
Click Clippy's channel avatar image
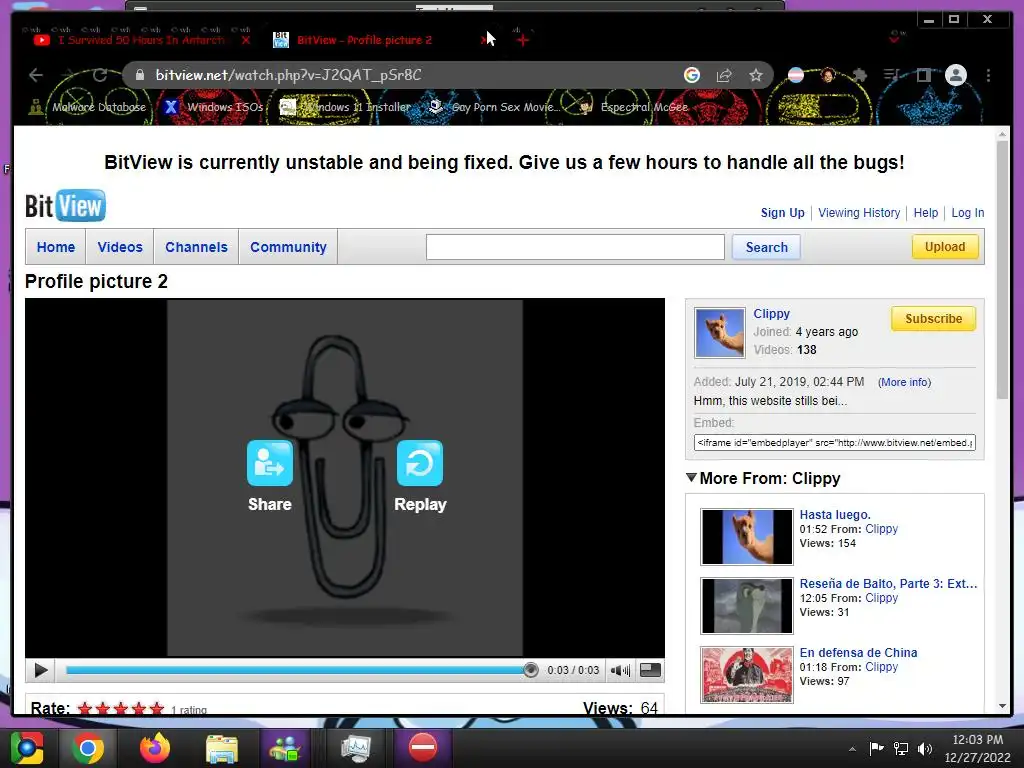coord(720,333)
